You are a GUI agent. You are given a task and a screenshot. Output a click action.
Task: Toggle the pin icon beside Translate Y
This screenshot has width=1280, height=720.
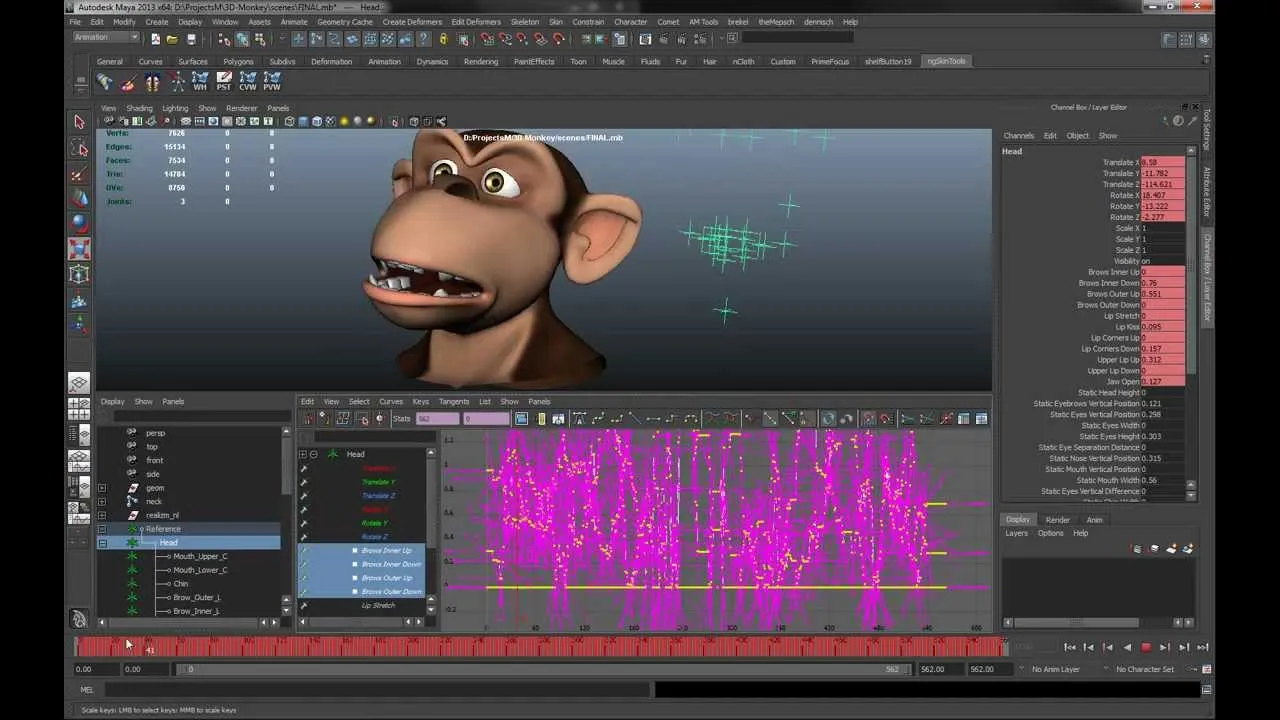(x=304, y=482)
